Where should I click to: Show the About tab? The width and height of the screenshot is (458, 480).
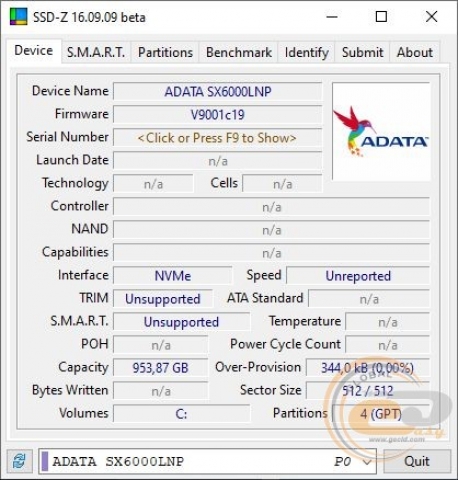tap(415, 52)
